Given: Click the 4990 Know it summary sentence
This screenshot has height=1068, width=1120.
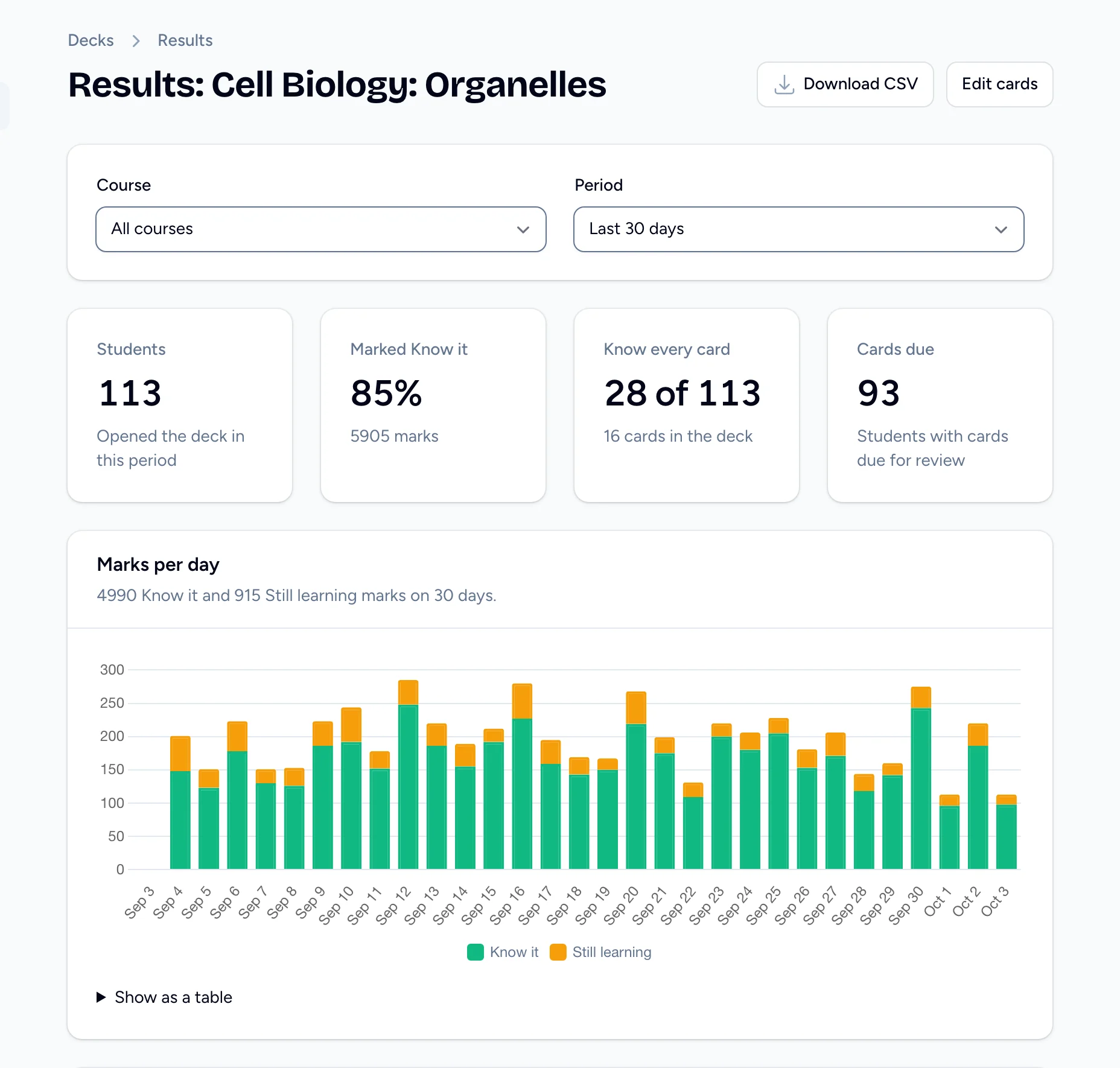Looking at the screenshot, I should (296, 596).
